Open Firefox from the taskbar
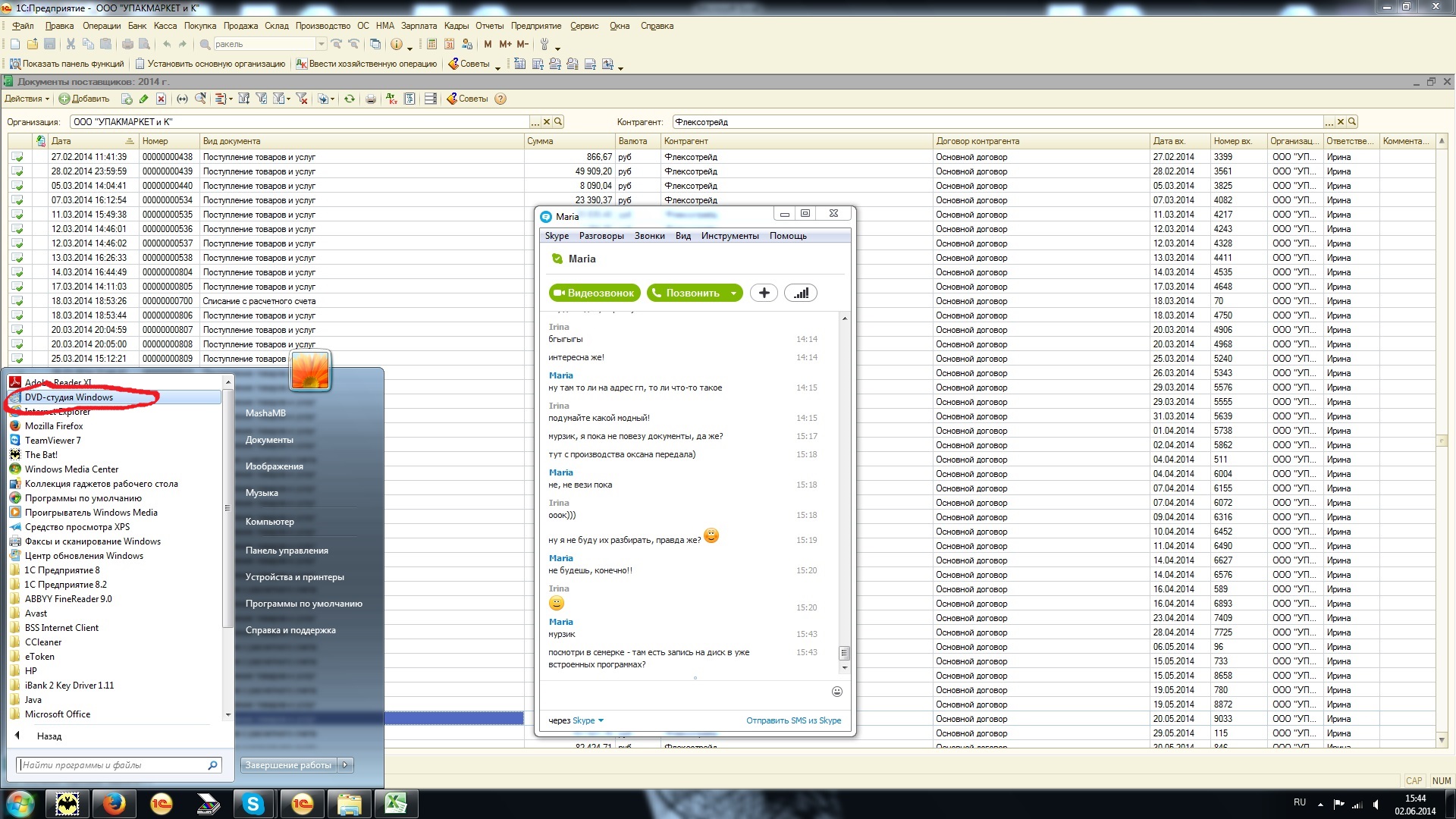Screen dimensions: 1456x819 114,804
